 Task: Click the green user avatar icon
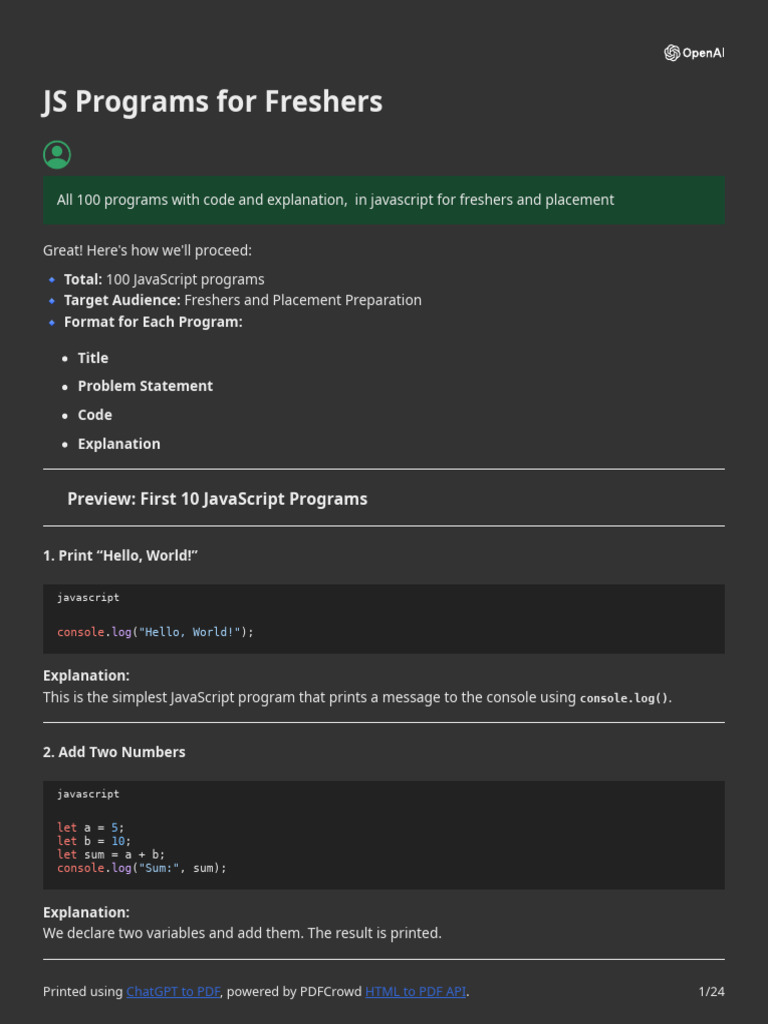[x=57, y=154]
